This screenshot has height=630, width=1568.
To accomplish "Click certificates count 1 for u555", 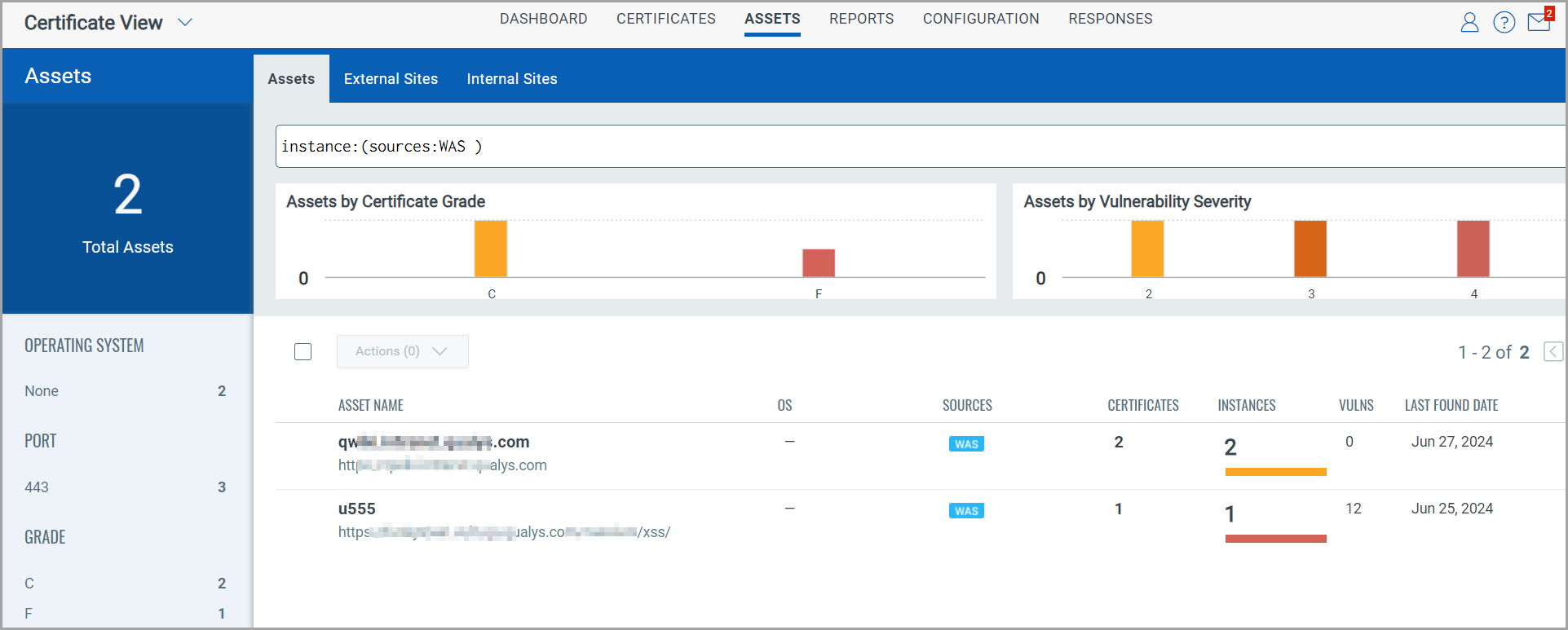I will (x=1119, y=509).
